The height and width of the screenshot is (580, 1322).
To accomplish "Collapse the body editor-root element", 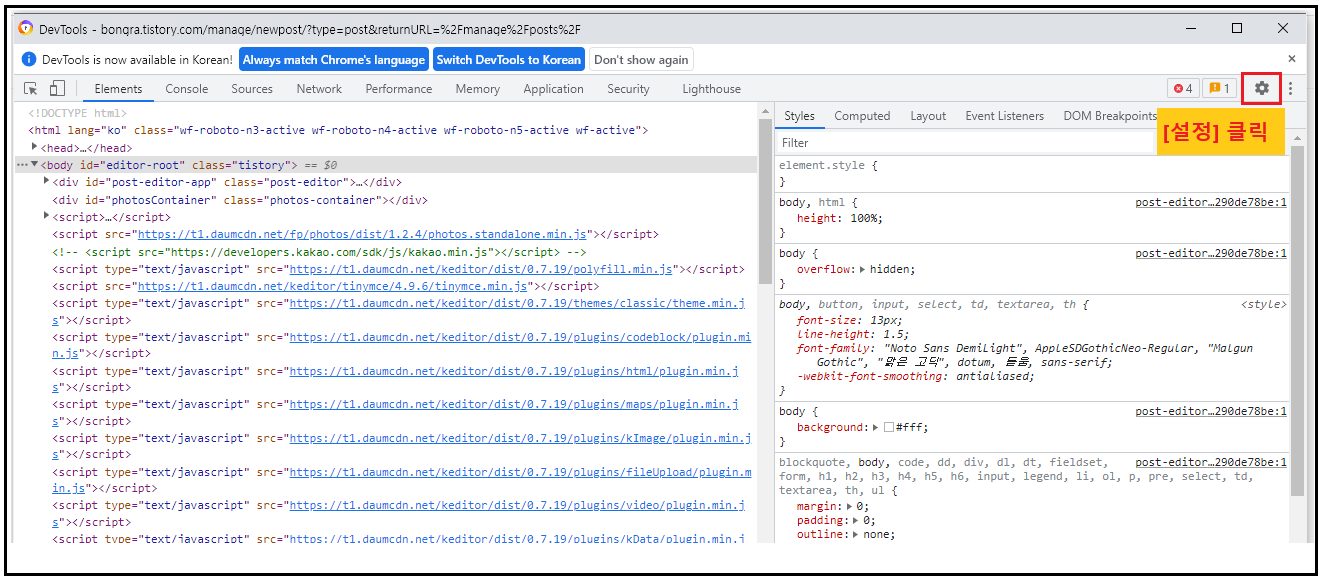I will tap(35, 165).
